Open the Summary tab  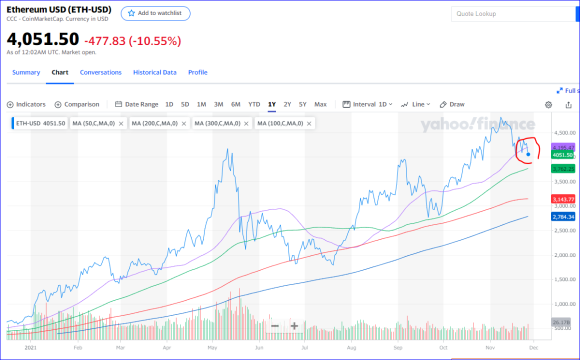point(26,73)
